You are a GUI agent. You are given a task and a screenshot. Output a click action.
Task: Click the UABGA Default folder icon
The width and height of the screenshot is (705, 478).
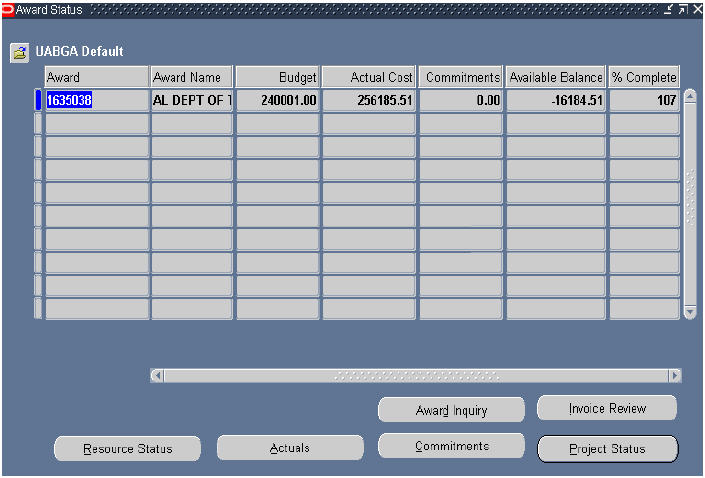[x=19, y=53]
